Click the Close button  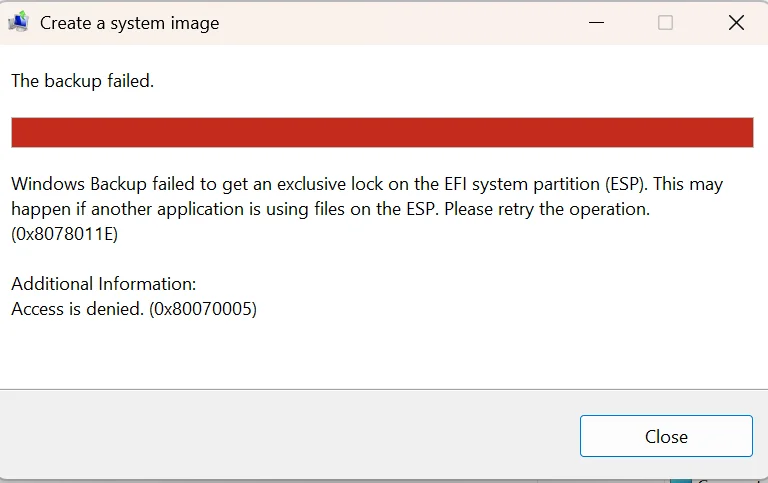tap(666, 436)
